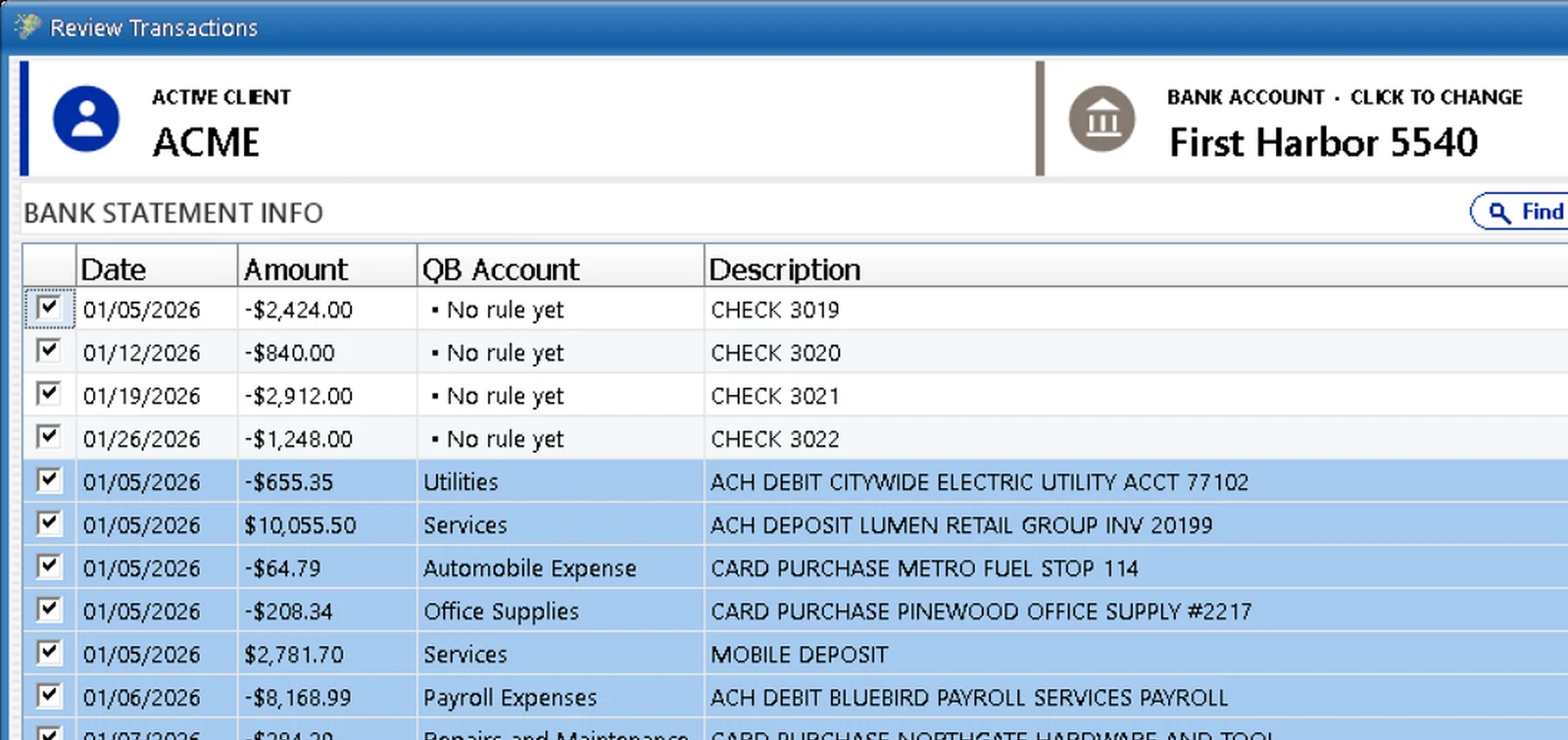Click the "No rule yet" cell for CHECK 3021
The height and width of the screenshot is (740, 1568).
tap(561, 396)
